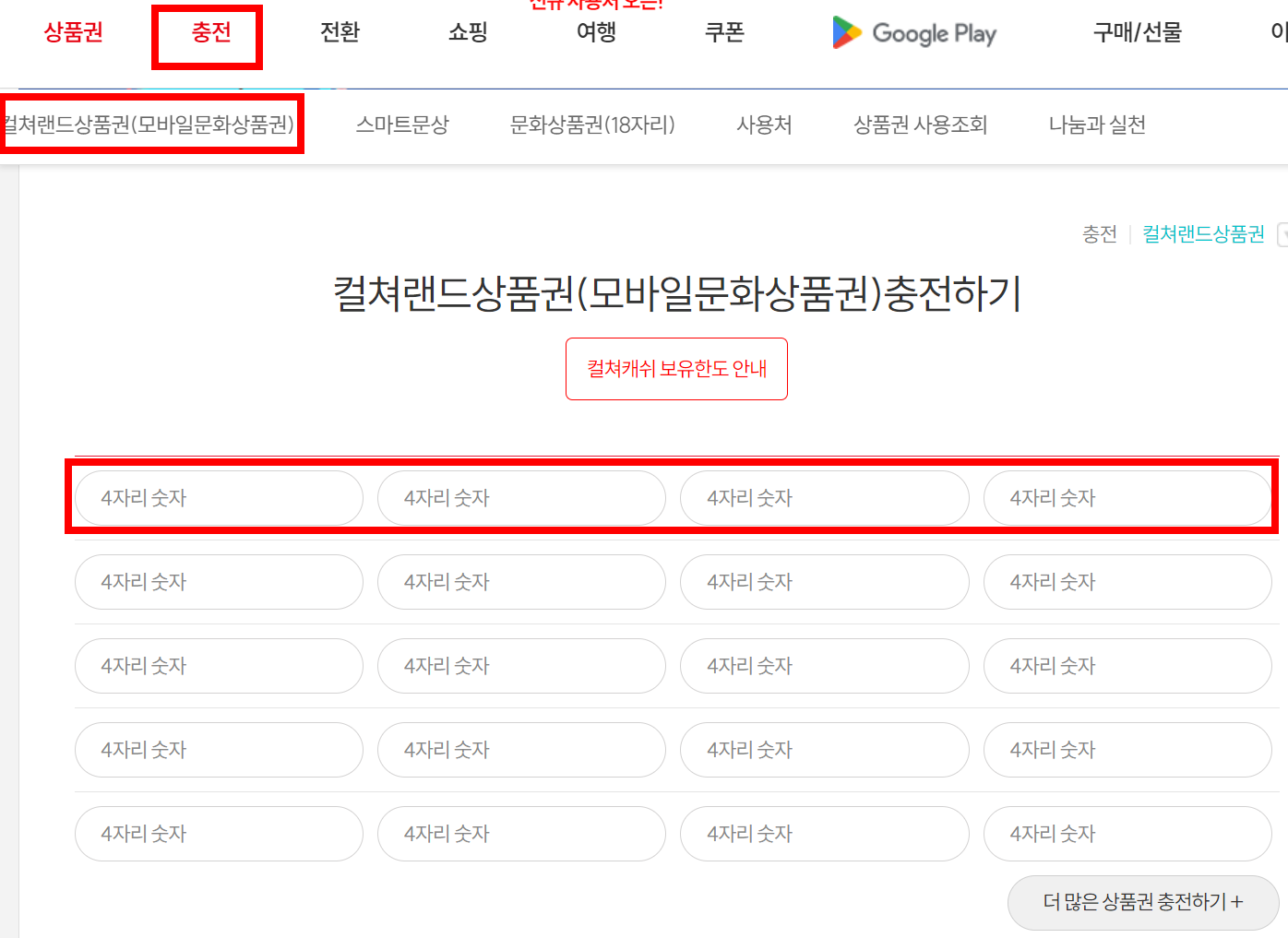Focus the second 4자리 숫자 field in row two

[x=521, y=582]
